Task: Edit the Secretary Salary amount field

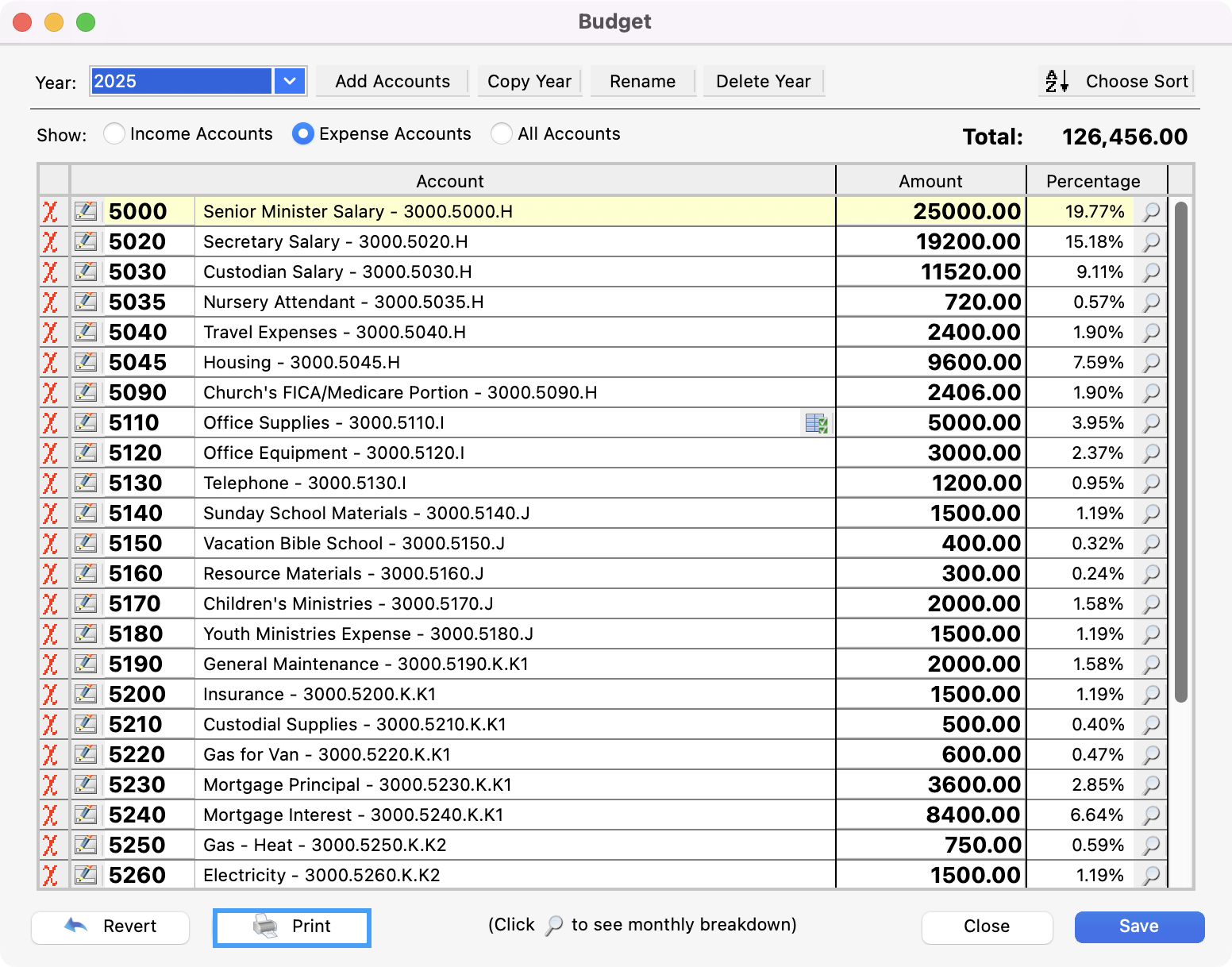Action: click(930, 242)
